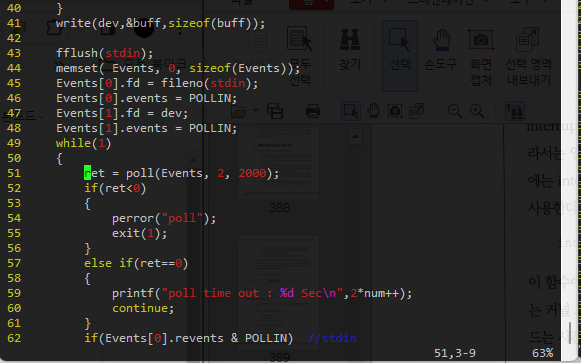The height and width of the screenshot is (363, 581).
Task: Click 'if(Events[0].revents & POLLIN)' on line 62
Action: [x=188, y=338]
